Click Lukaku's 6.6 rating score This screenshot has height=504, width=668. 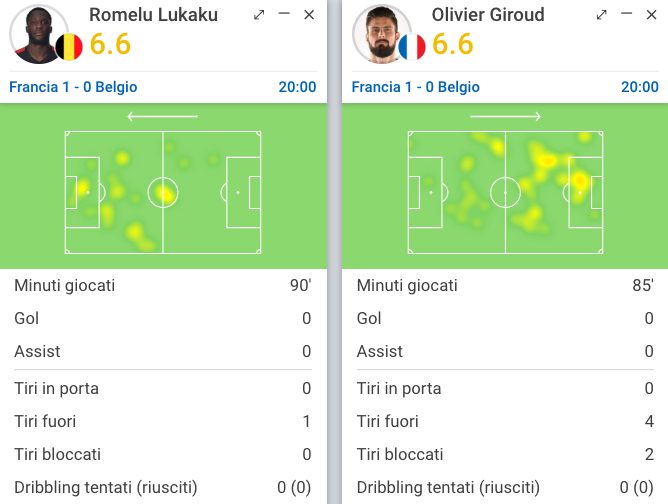[x=110, y=44]
